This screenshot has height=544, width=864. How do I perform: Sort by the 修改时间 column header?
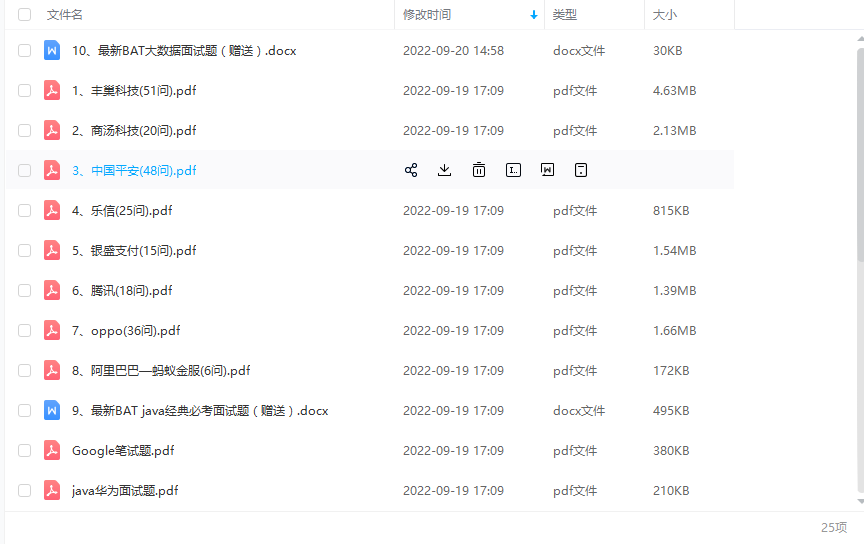(426, 15)
